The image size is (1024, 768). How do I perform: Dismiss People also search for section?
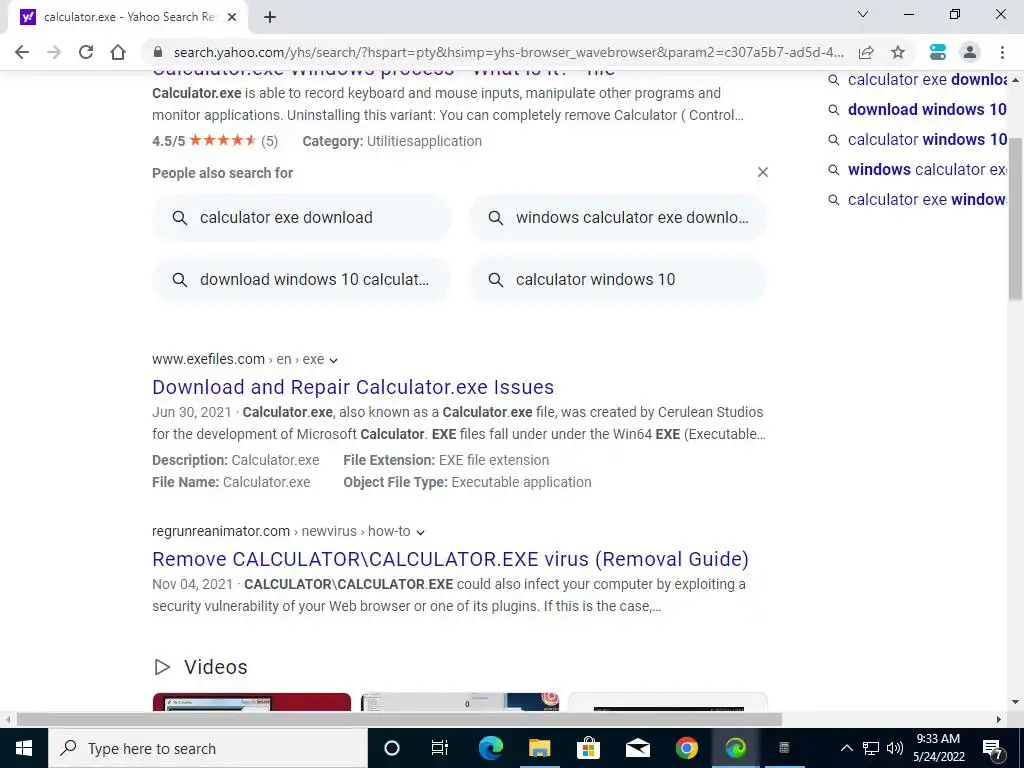click(x=763, y=172)
